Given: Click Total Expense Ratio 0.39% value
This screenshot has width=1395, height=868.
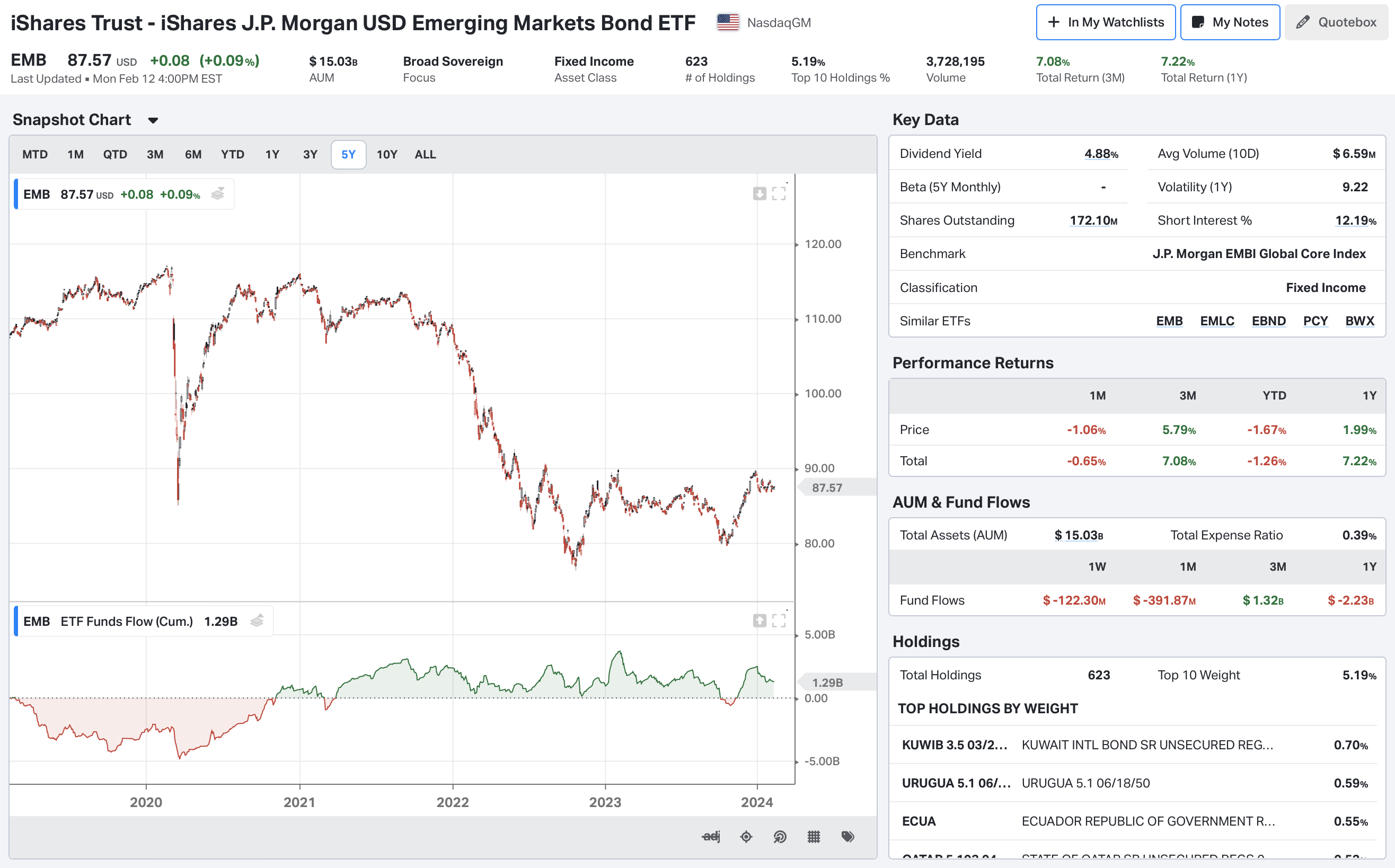Looking at the screenshot, I should coord(1359,535).
